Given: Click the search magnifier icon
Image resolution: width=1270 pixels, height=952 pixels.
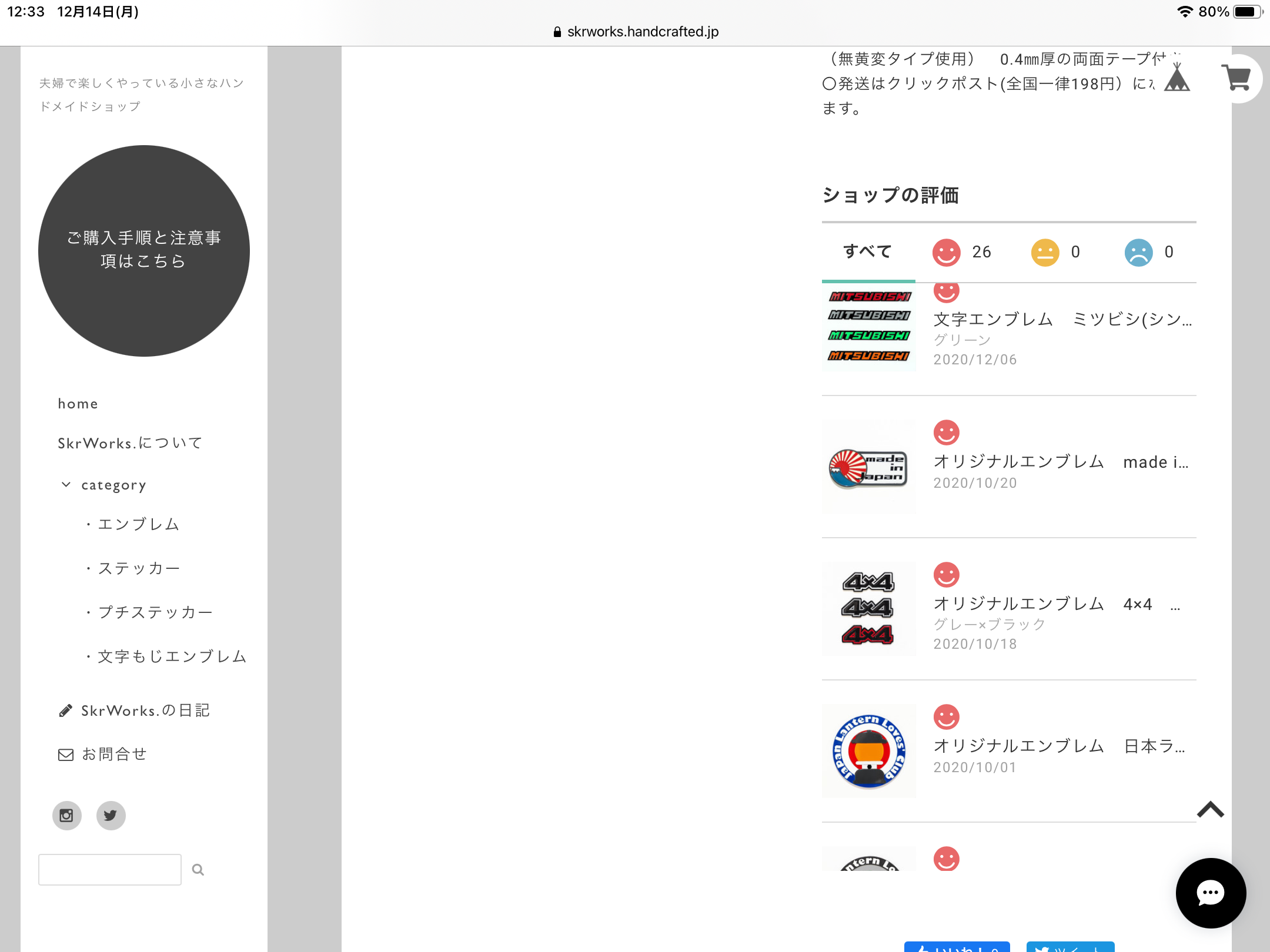Looking at the screenshot, I should pyautogui.click(x=198, y=869).
